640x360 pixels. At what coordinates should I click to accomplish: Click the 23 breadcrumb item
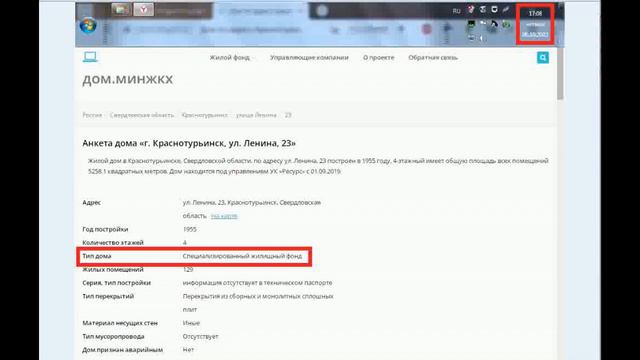[x=288, y=115]
